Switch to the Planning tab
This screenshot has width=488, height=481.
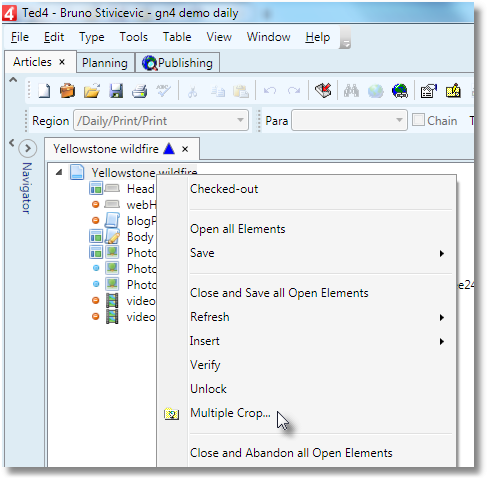pyautogui.click(x=105, y=63)
